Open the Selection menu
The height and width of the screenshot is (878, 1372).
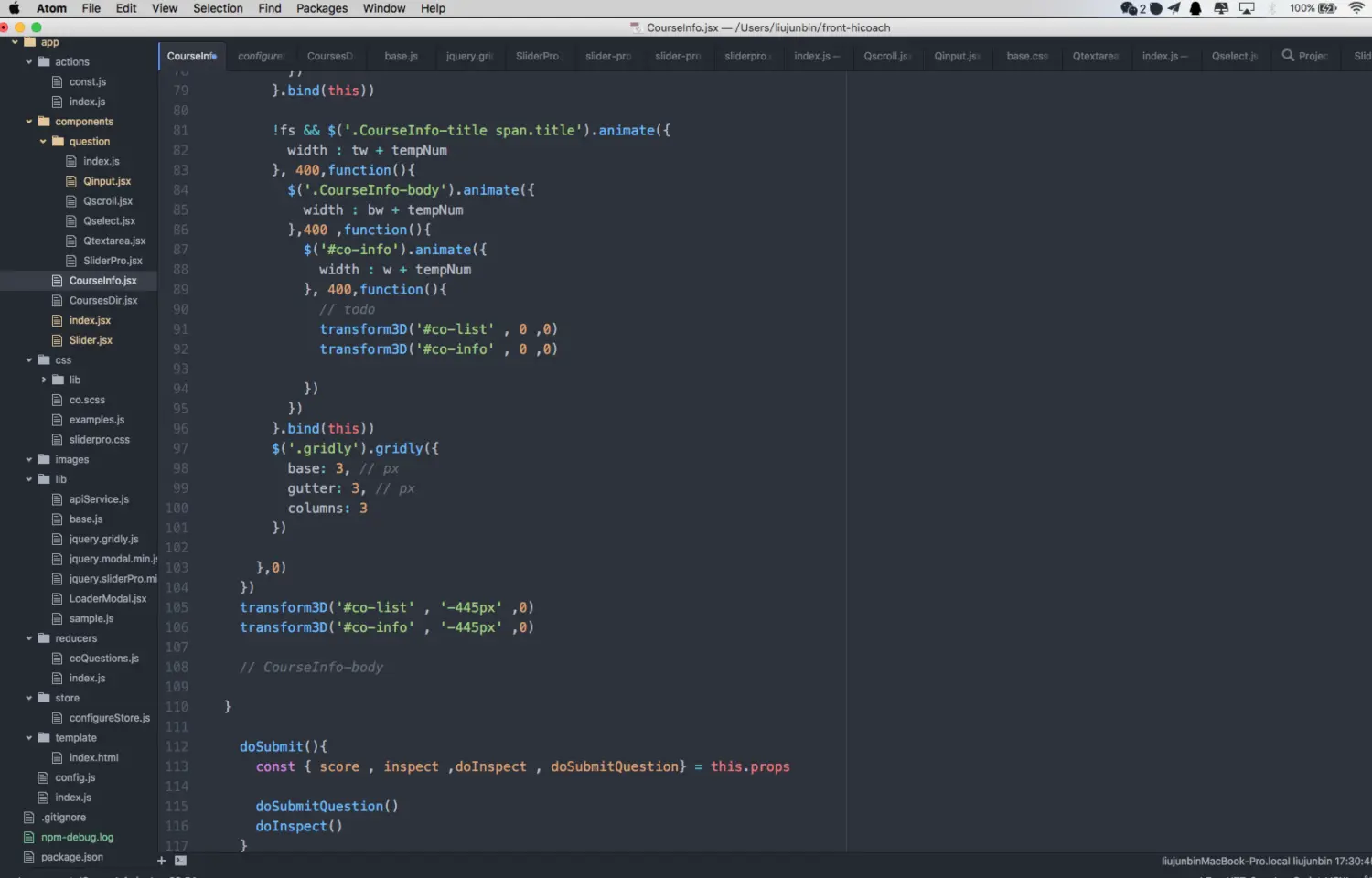pos(218,8)
